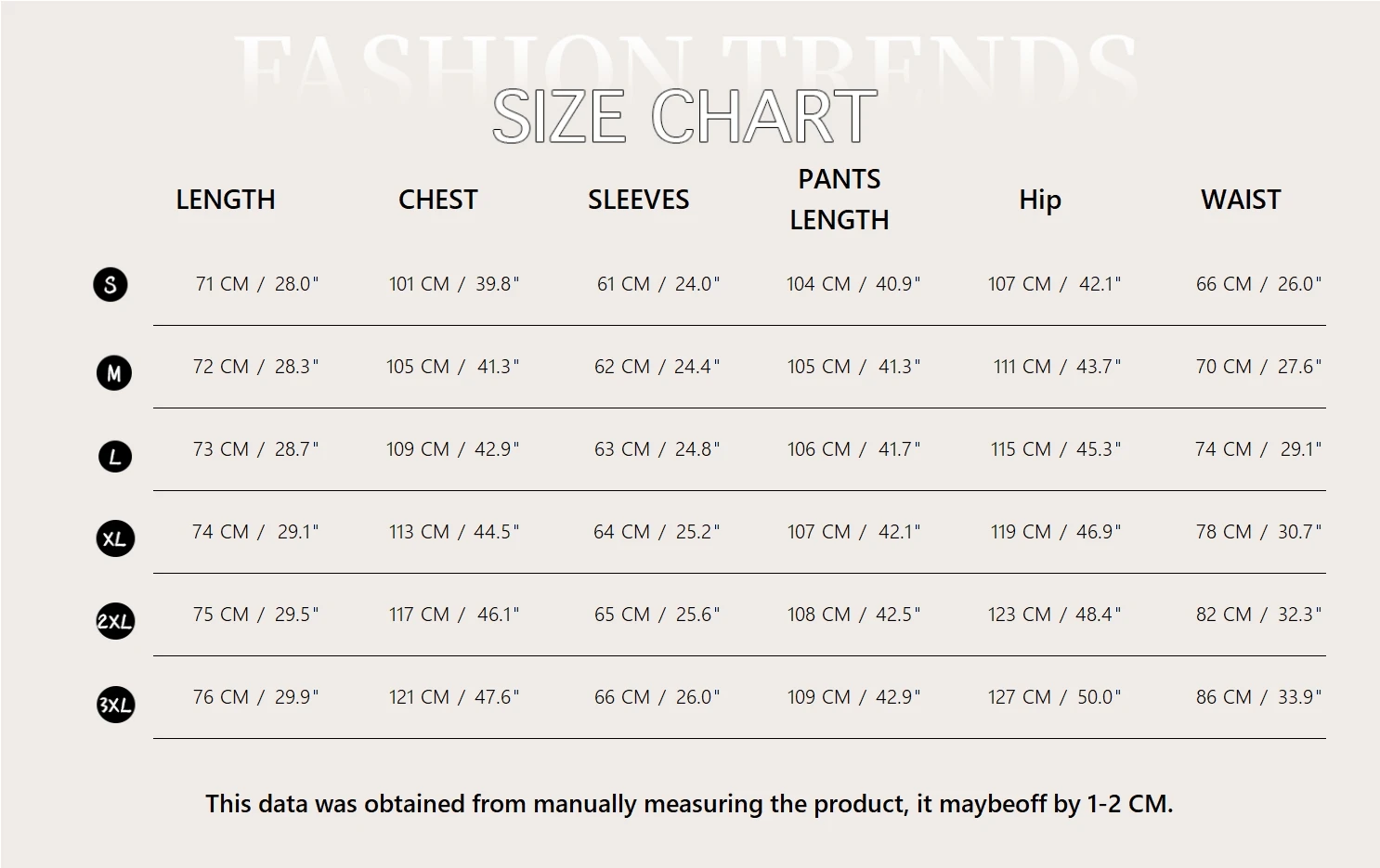Click the 2XL size badge icon

(115, 621)
